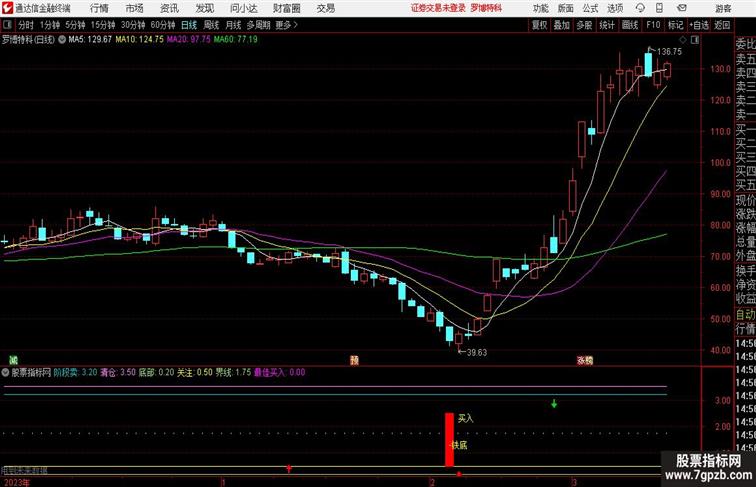Click the customer service headset icon
756x487 pixels.
(x=640, y=8)
